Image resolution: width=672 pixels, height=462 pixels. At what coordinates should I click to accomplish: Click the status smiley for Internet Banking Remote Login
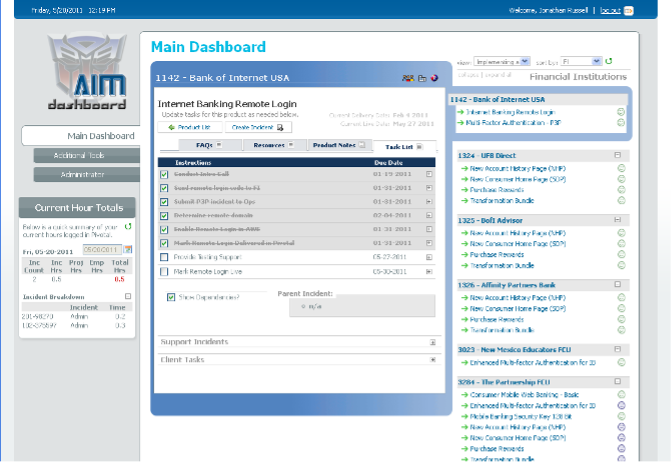point(621,112)
